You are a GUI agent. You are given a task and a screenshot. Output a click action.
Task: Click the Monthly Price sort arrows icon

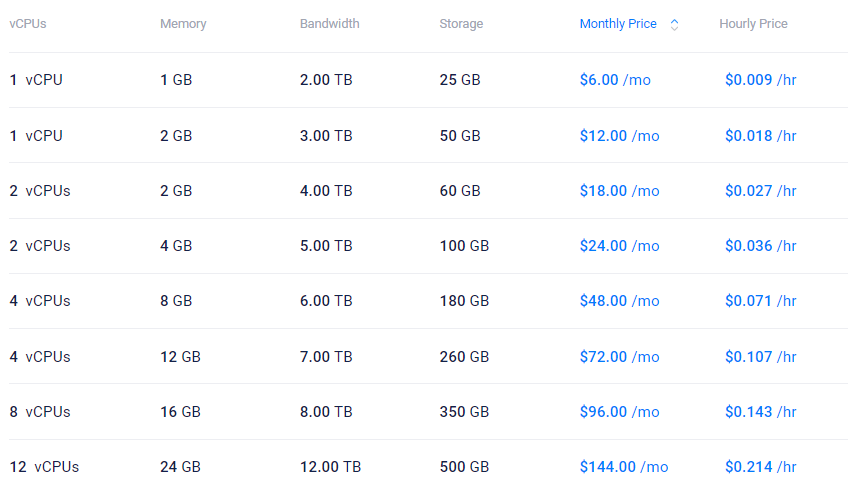(674, 25)
